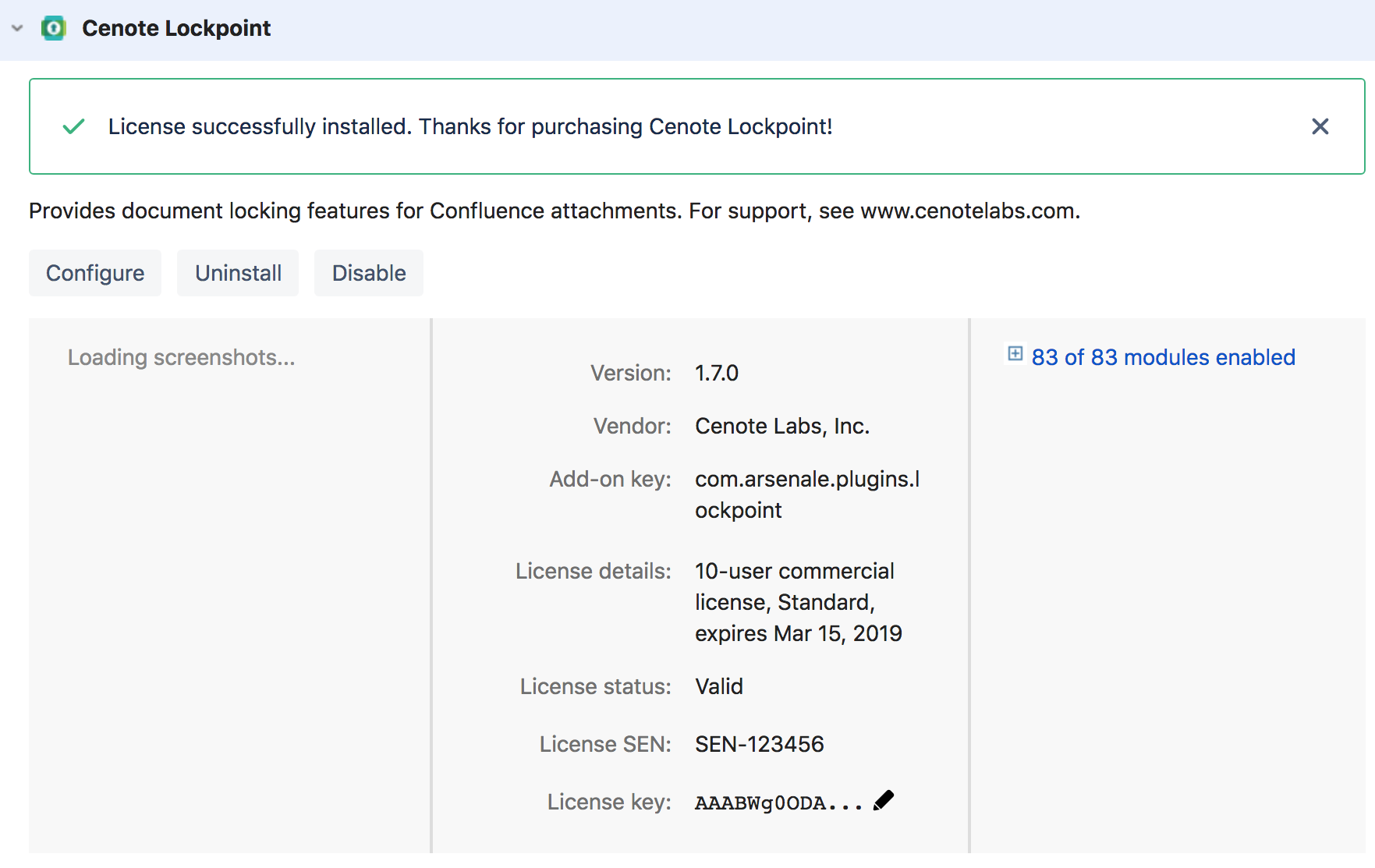The image size is (1375, 868).
Task: Click the SEN-123456 license number
Action: (759, 744)
